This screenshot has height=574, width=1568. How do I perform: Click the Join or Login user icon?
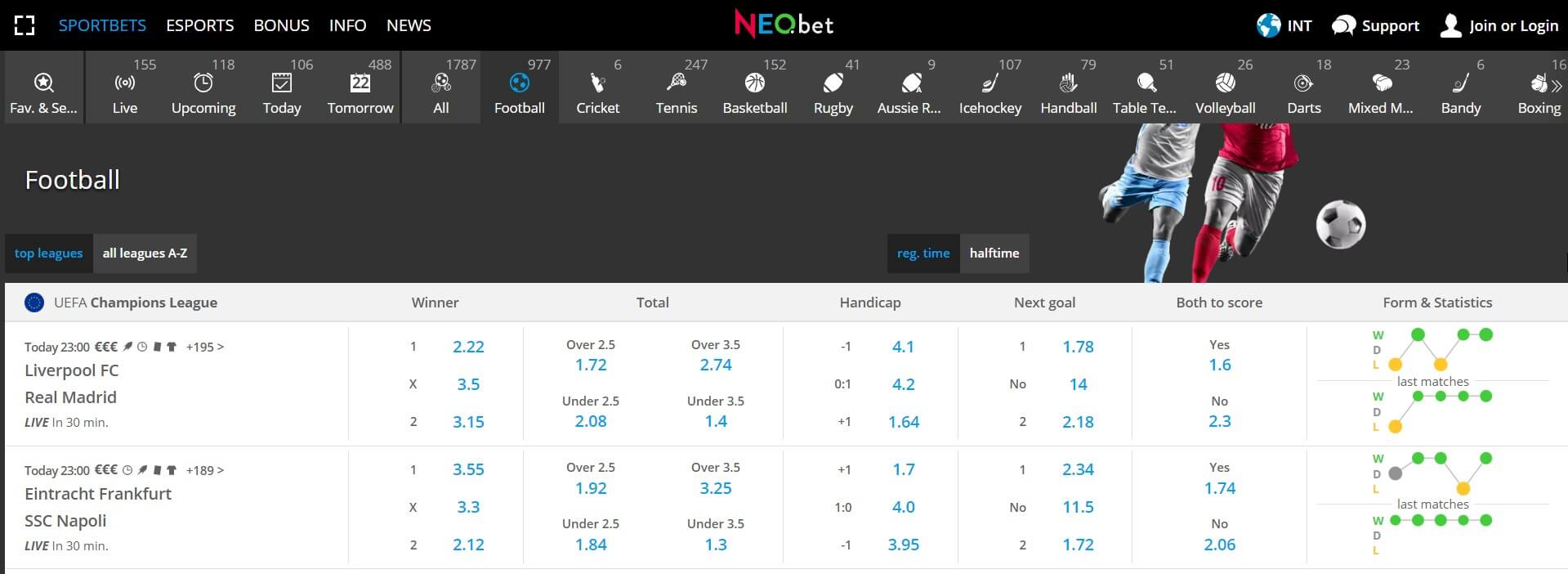[1450, 25]
